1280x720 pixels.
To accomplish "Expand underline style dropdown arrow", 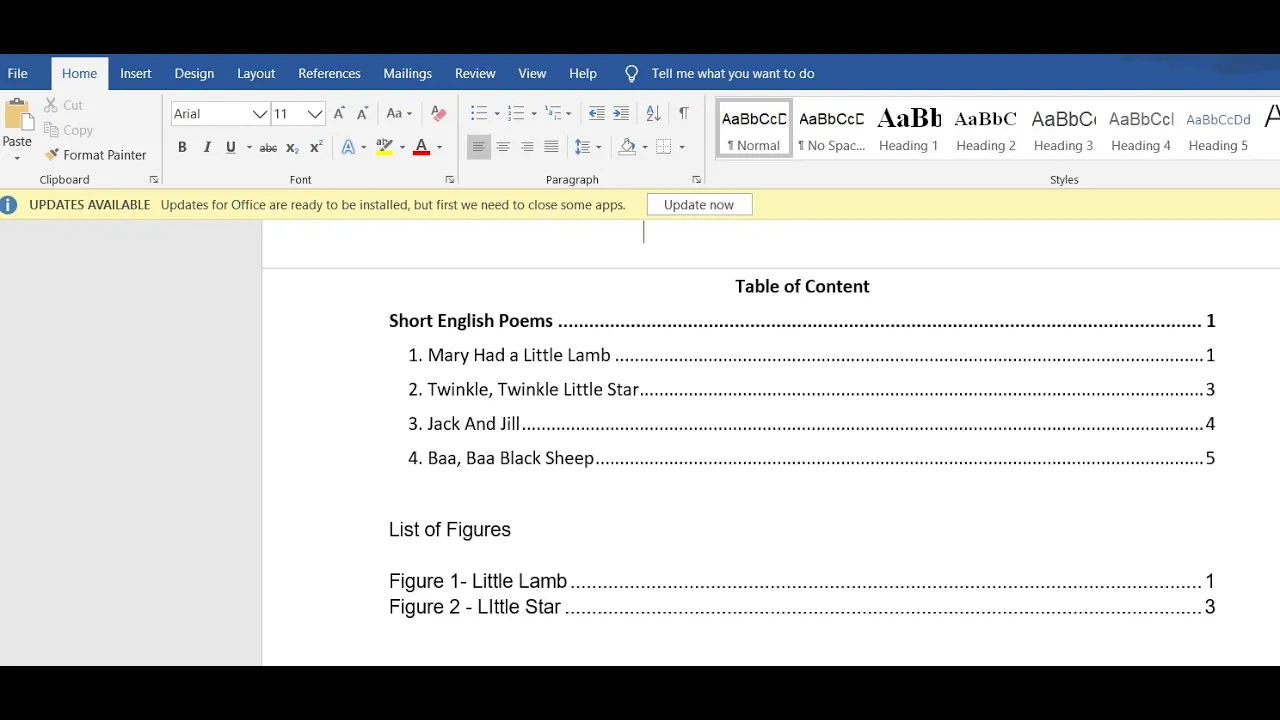I will 247,147.
